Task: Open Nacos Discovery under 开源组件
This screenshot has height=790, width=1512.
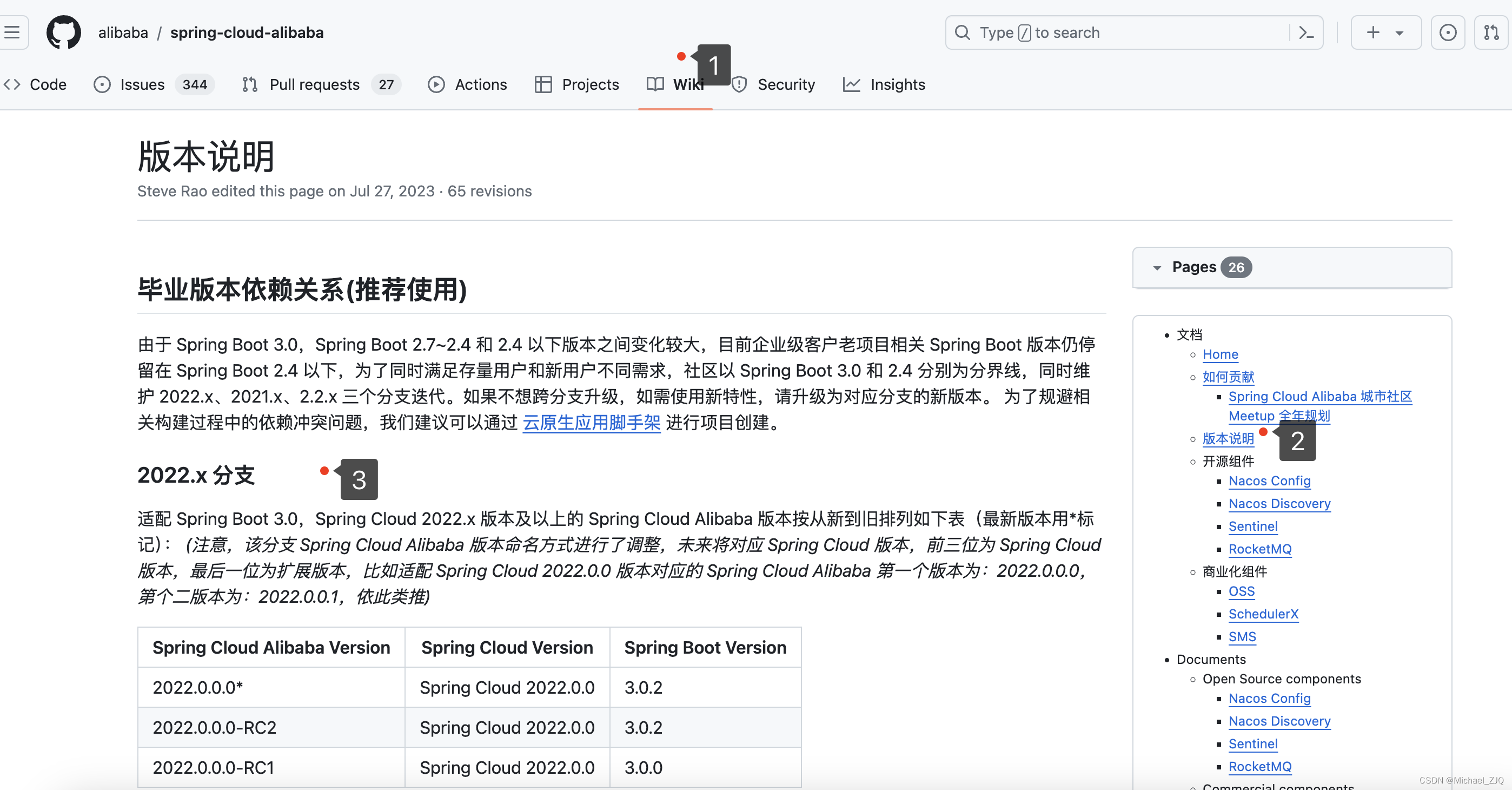Action: [x=1279, y=504]
